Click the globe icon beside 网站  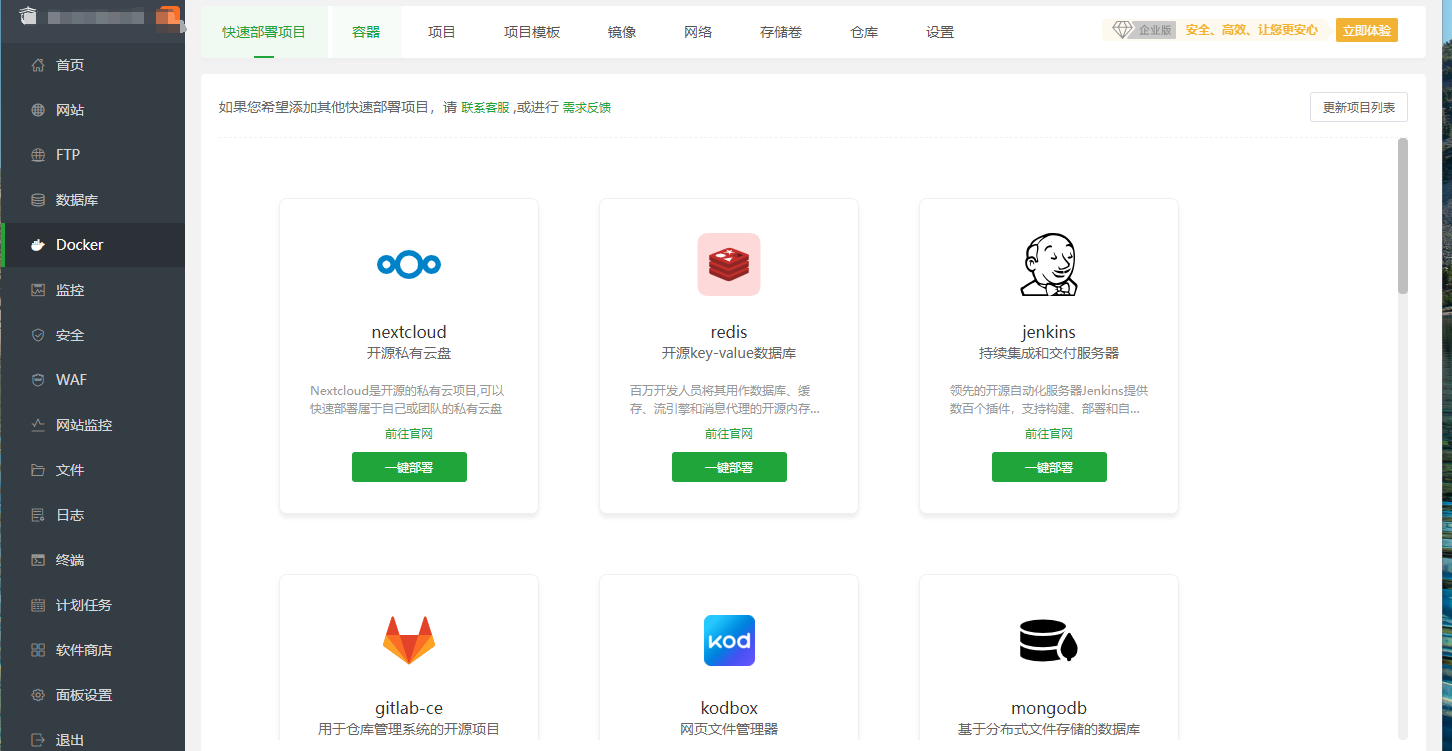click(38, 110)
